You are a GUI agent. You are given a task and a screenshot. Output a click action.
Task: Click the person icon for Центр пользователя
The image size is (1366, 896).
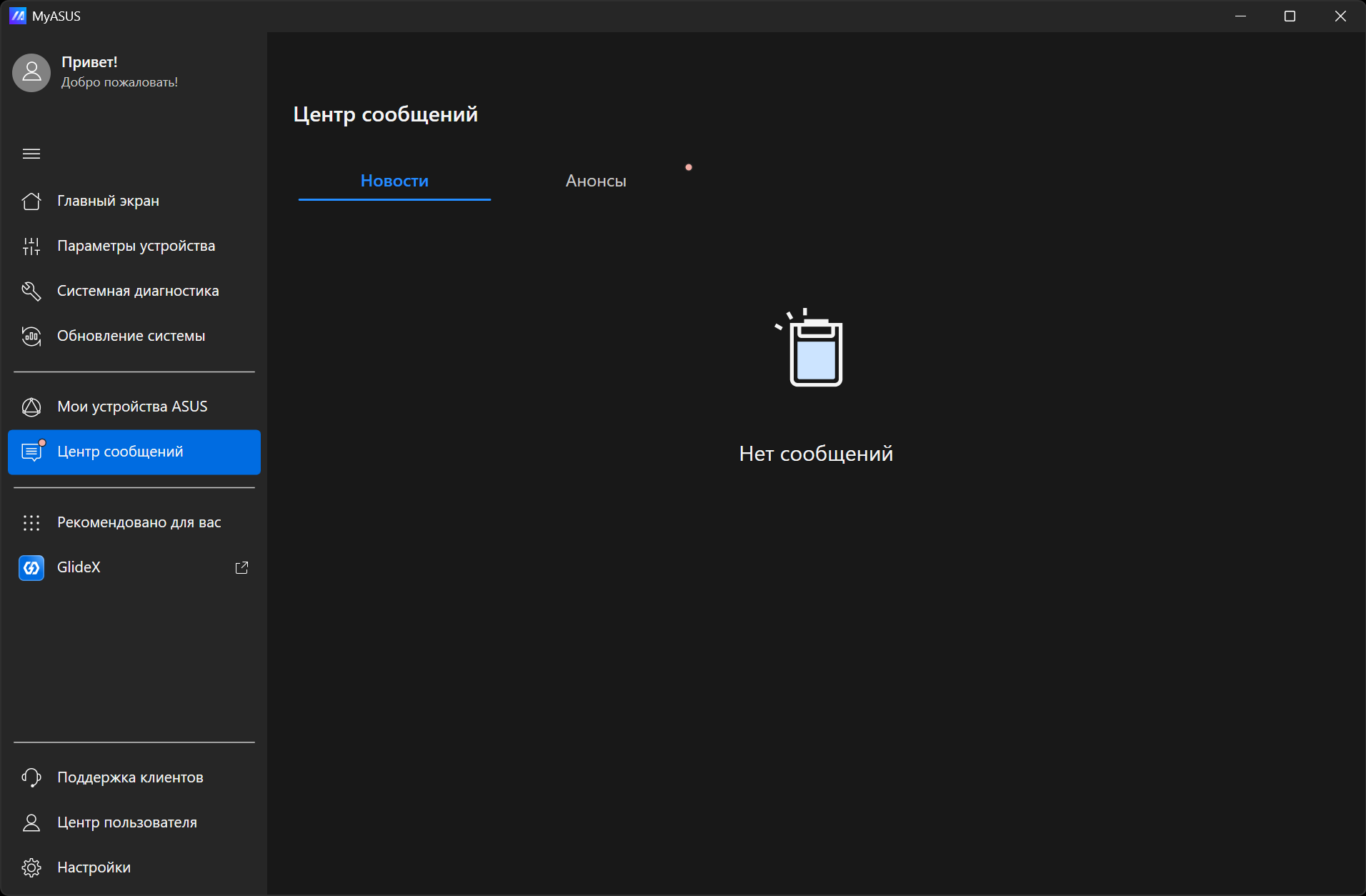point(31,823)
